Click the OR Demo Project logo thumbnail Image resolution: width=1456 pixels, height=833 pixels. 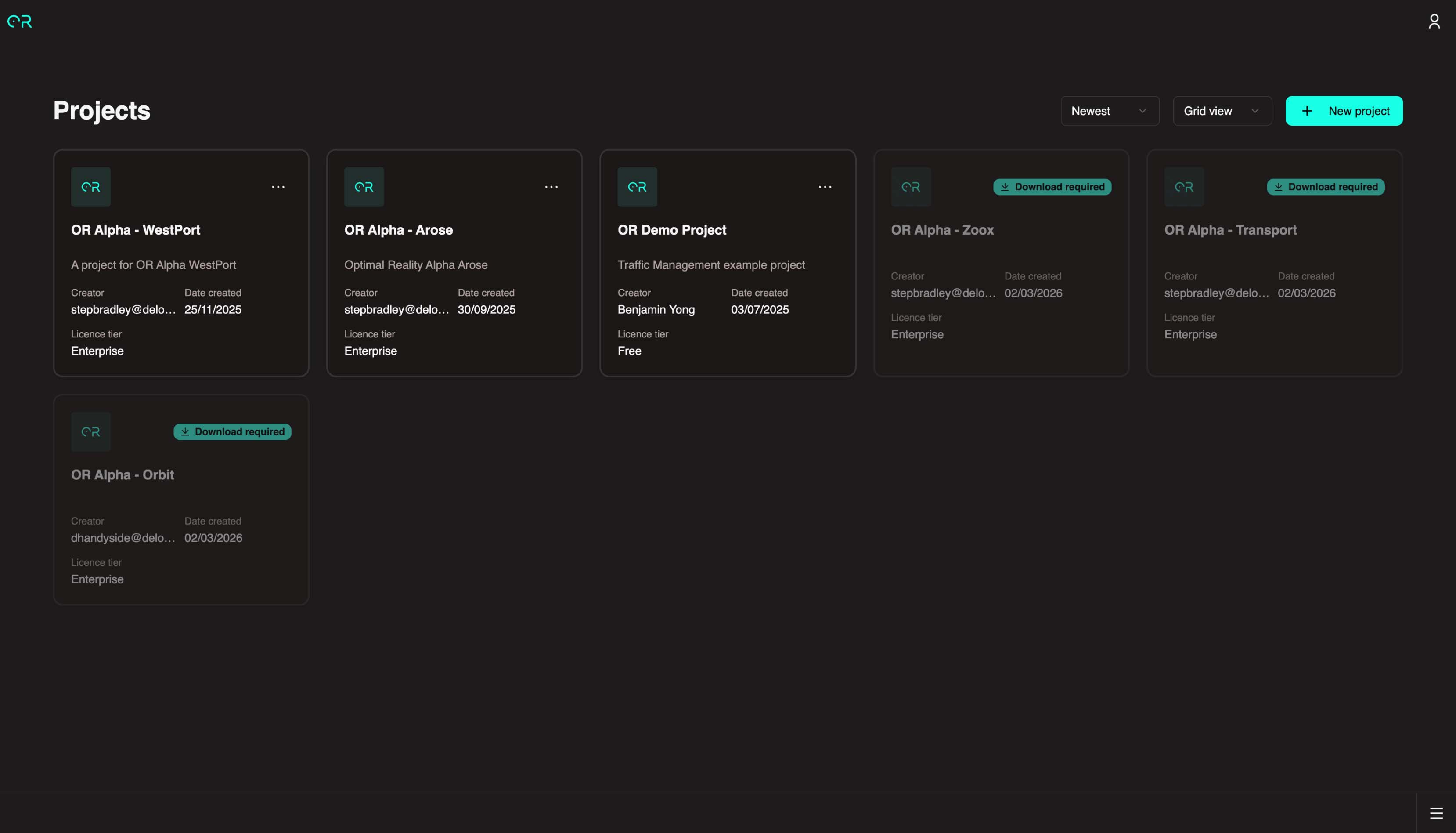click(638, 187)
